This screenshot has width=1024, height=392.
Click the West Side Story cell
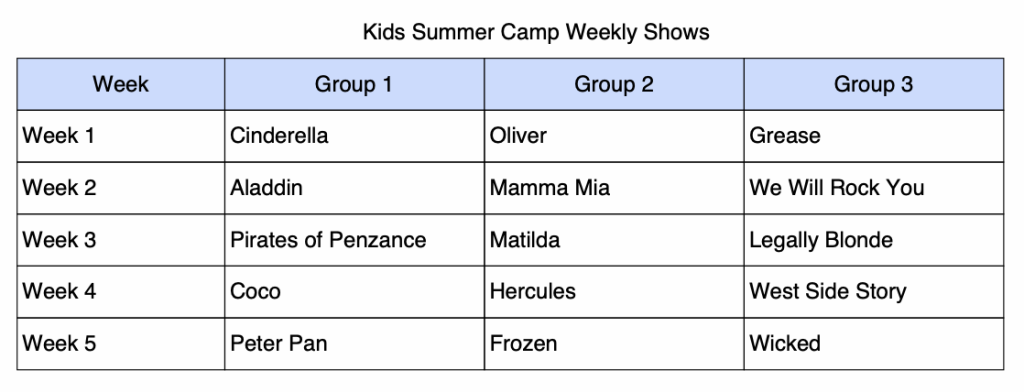click(x=874, y=291)
